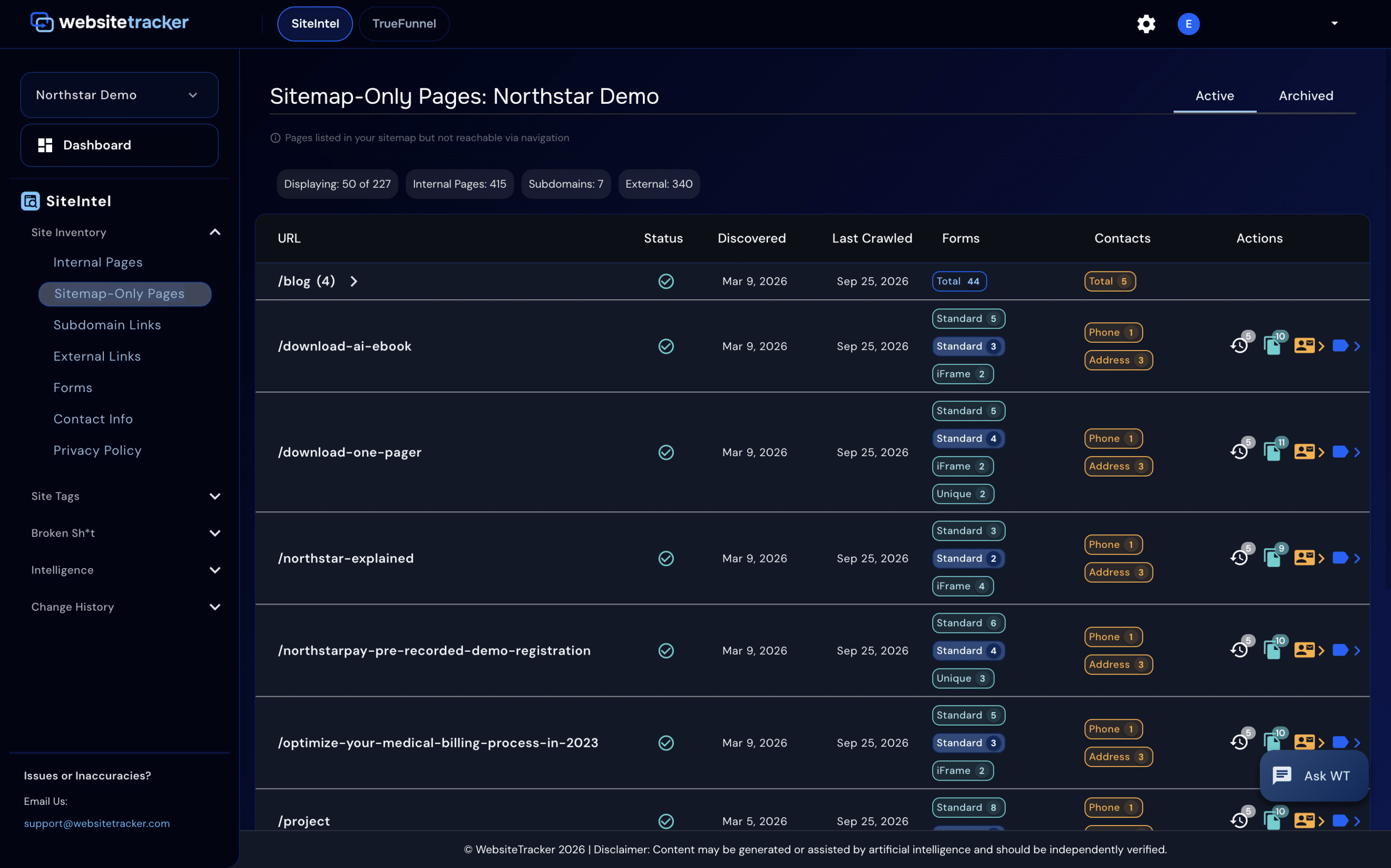Click status check icon for /blog row

(x=666, y=281)
